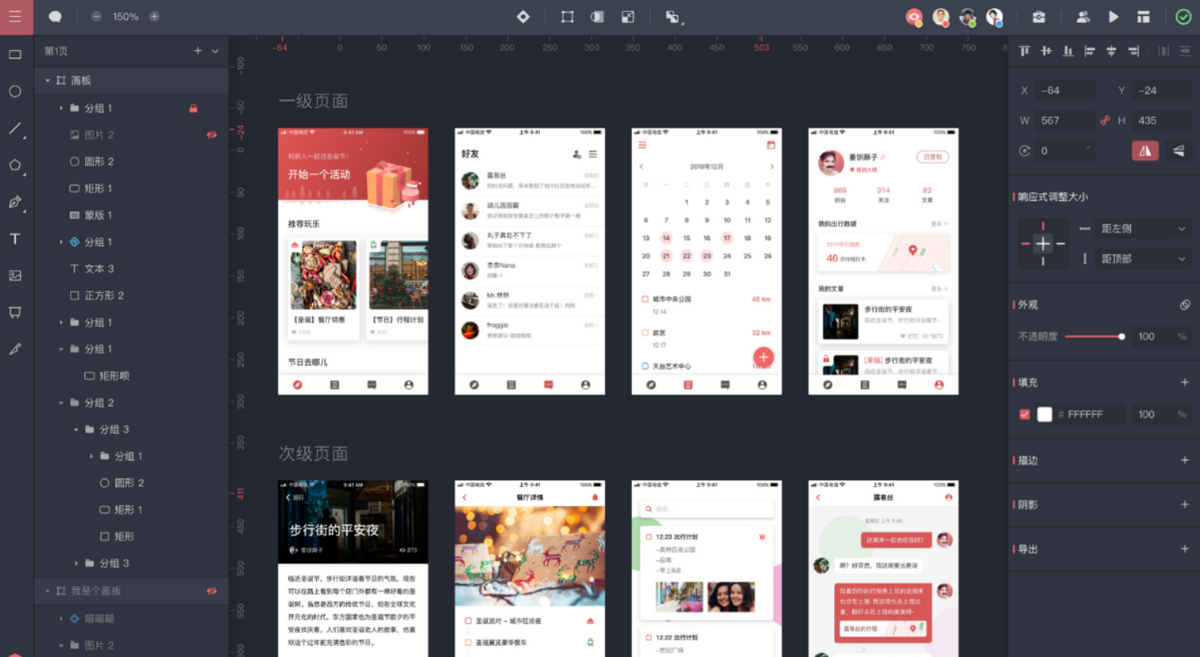Select the Image tool
This screenshot has height=657, width=1200.
click(15, 275)
